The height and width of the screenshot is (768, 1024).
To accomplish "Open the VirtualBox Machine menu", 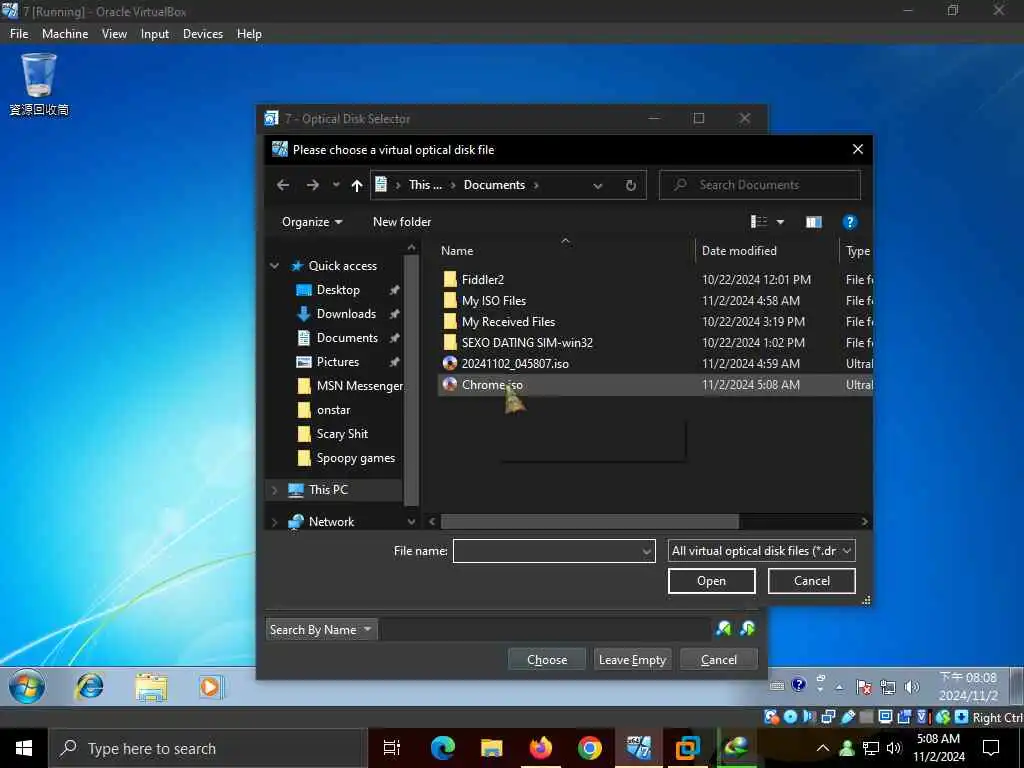I will pyautogui.click(x=65, y=34).
